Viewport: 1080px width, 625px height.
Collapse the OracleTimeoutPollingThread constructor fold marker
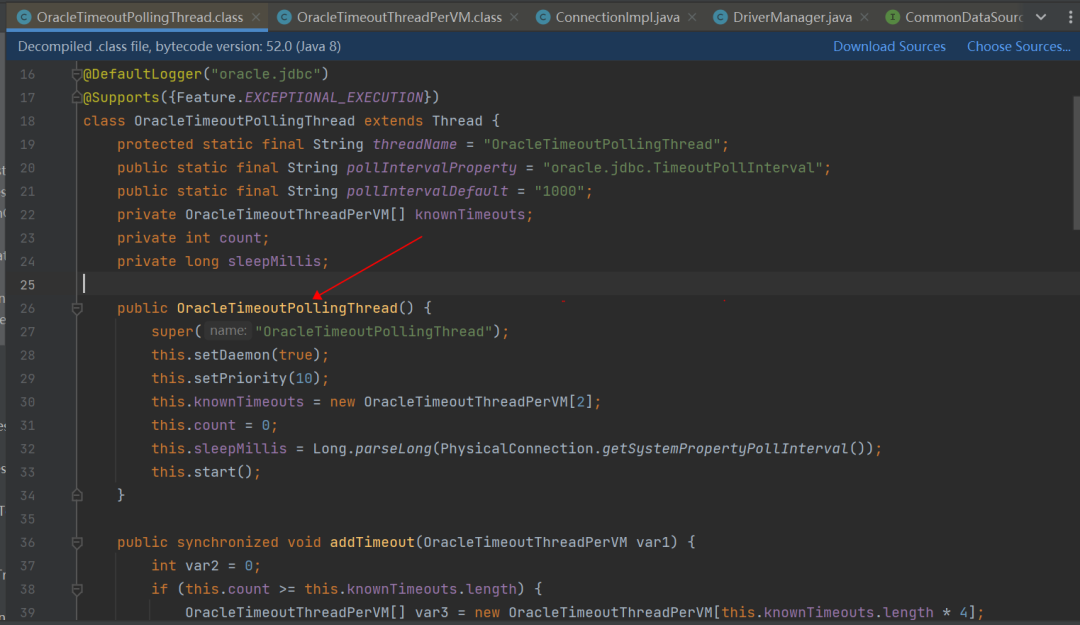(77, 309)
